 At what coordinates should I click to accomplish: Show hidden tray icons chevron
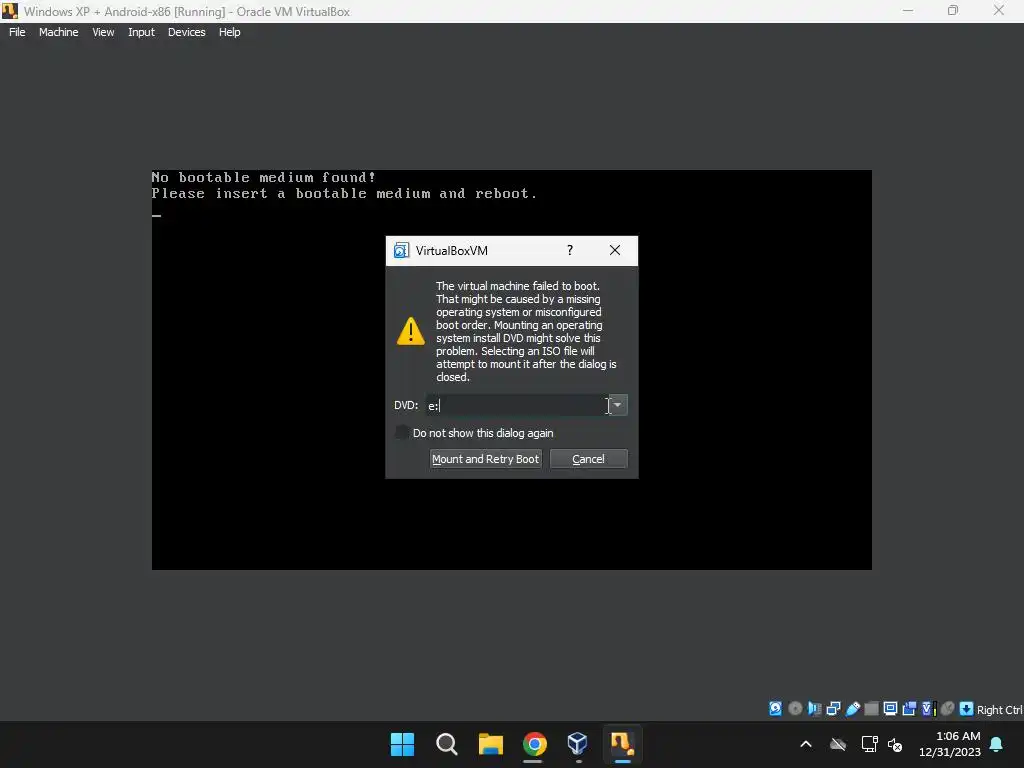[x=806, y=744]
